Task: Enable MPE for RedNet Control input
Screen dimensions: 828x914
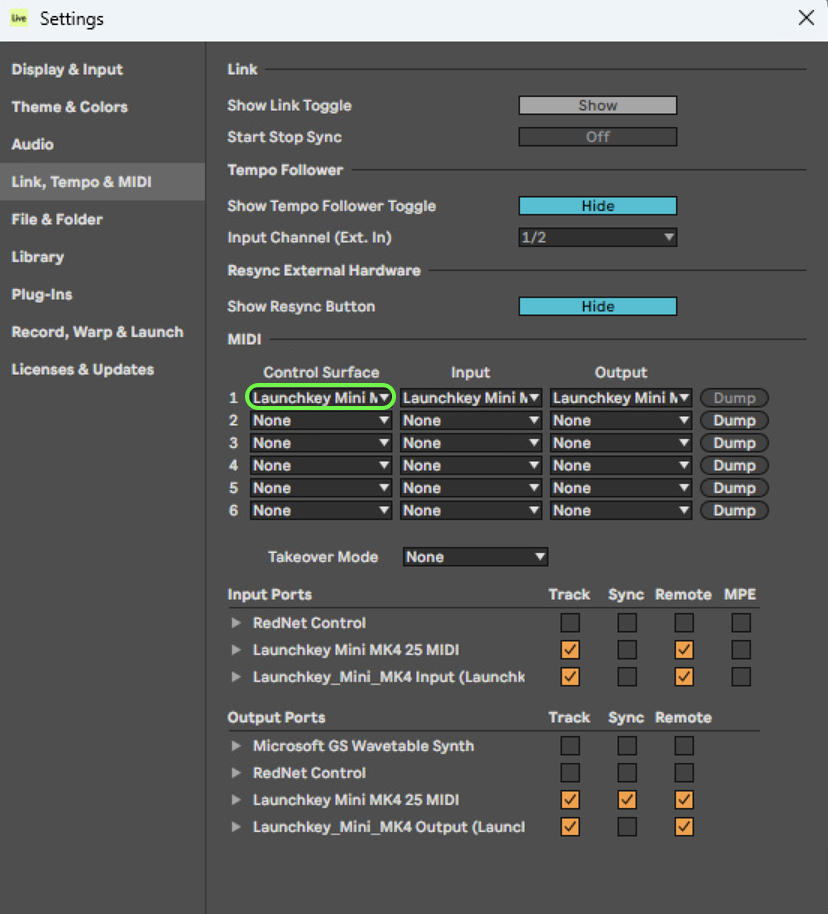Action: coord(741,623)
